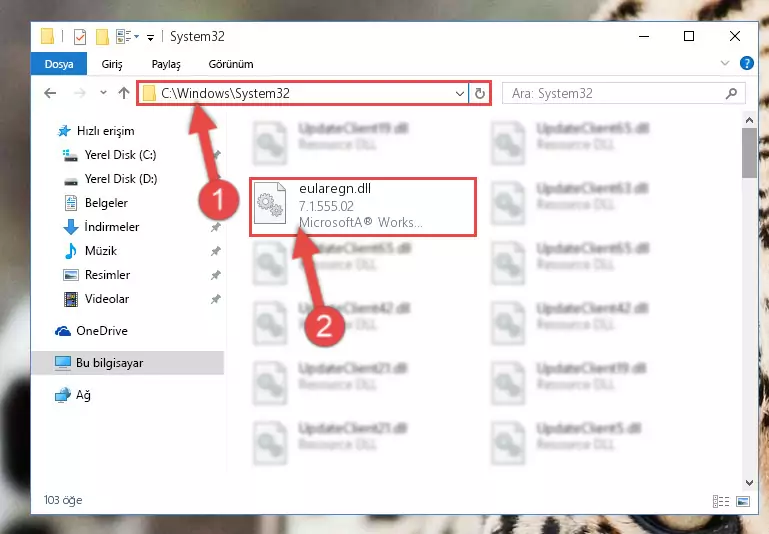Select the eularegn.dll file
This screenshot has height=534, width=769.
(x=362, y=207)
